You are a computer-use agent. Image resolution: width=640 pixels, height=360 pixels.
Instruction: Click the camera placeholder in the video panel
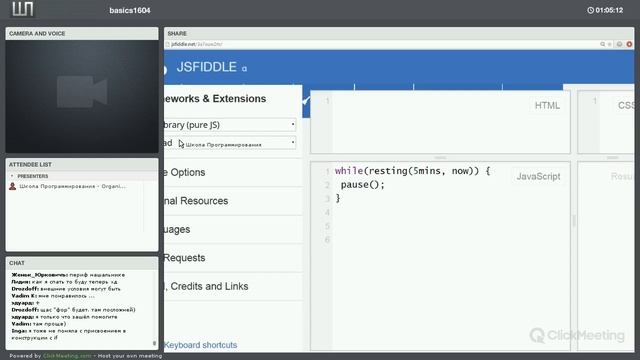tap(82, 91)
